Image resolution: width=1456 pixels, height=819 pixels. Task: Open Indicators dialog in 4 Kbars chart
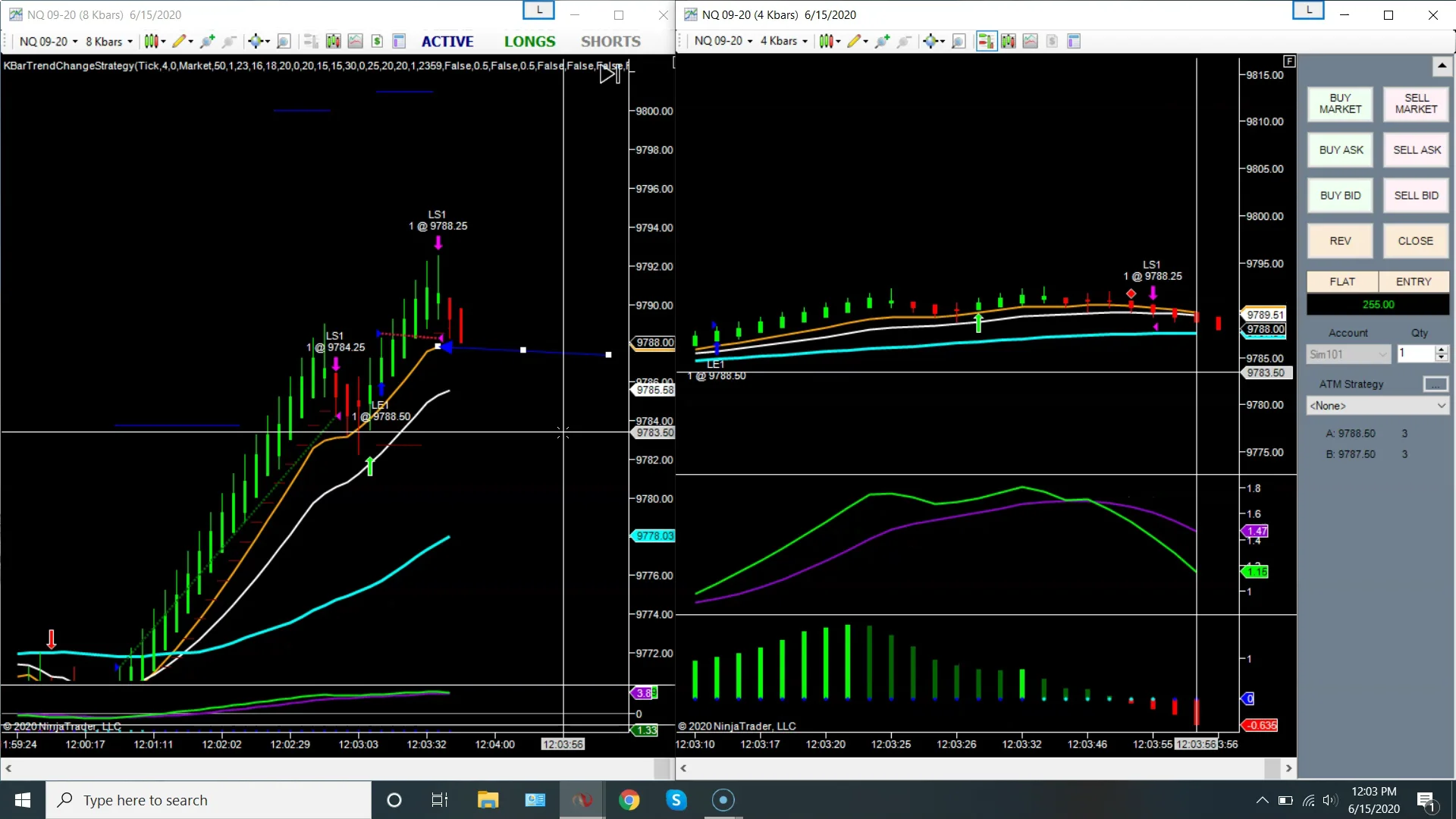click(1030, 41)
